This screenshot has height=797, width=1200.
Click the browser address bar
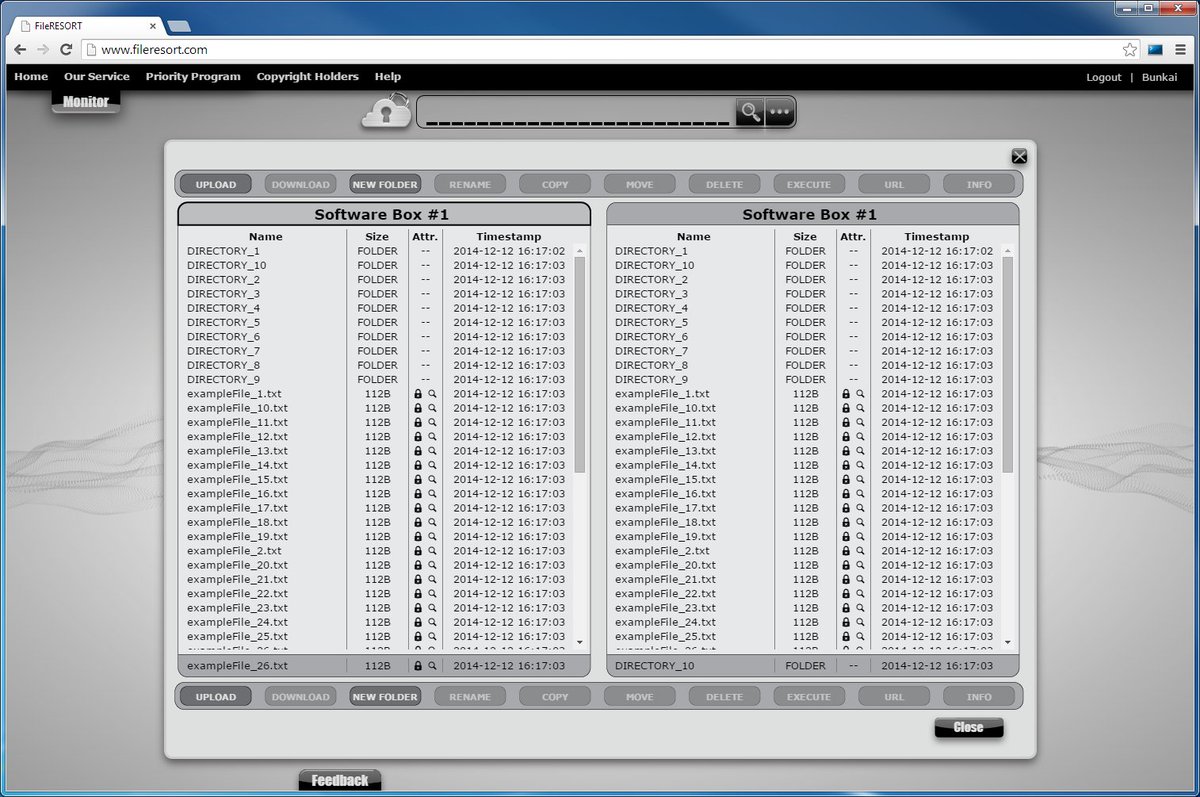click(600, 49)
